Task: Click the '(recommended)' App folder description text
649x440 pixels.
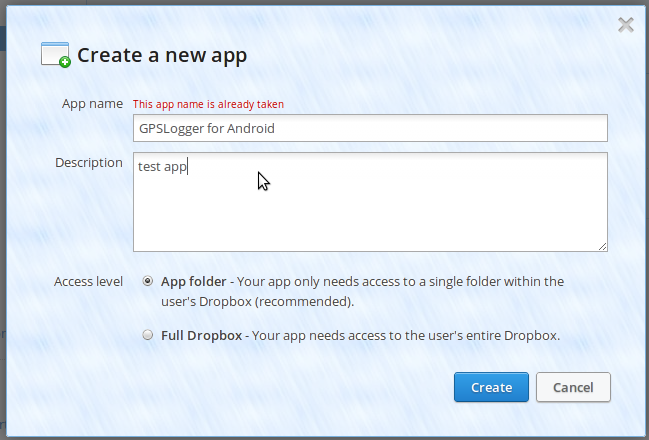Action: click(x=304, y=301)
